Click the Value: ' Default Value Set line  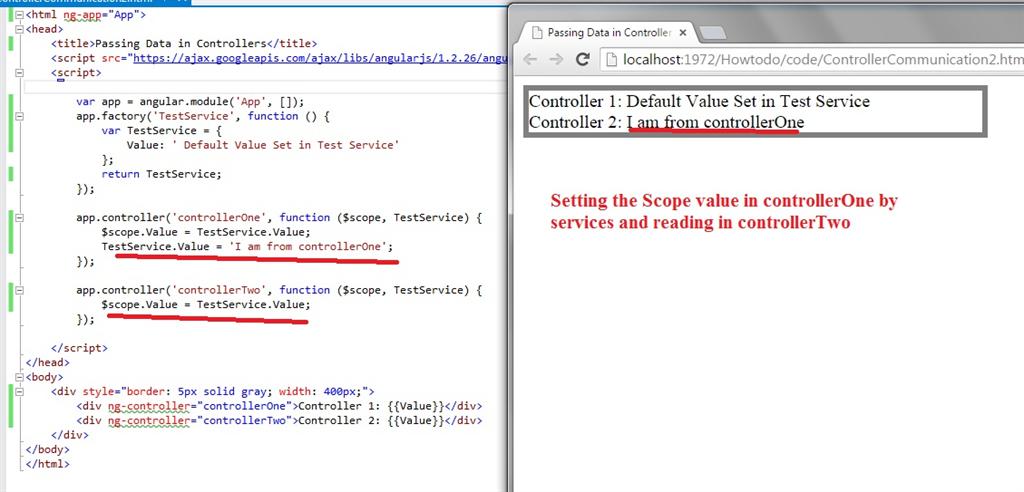point(262,145)
